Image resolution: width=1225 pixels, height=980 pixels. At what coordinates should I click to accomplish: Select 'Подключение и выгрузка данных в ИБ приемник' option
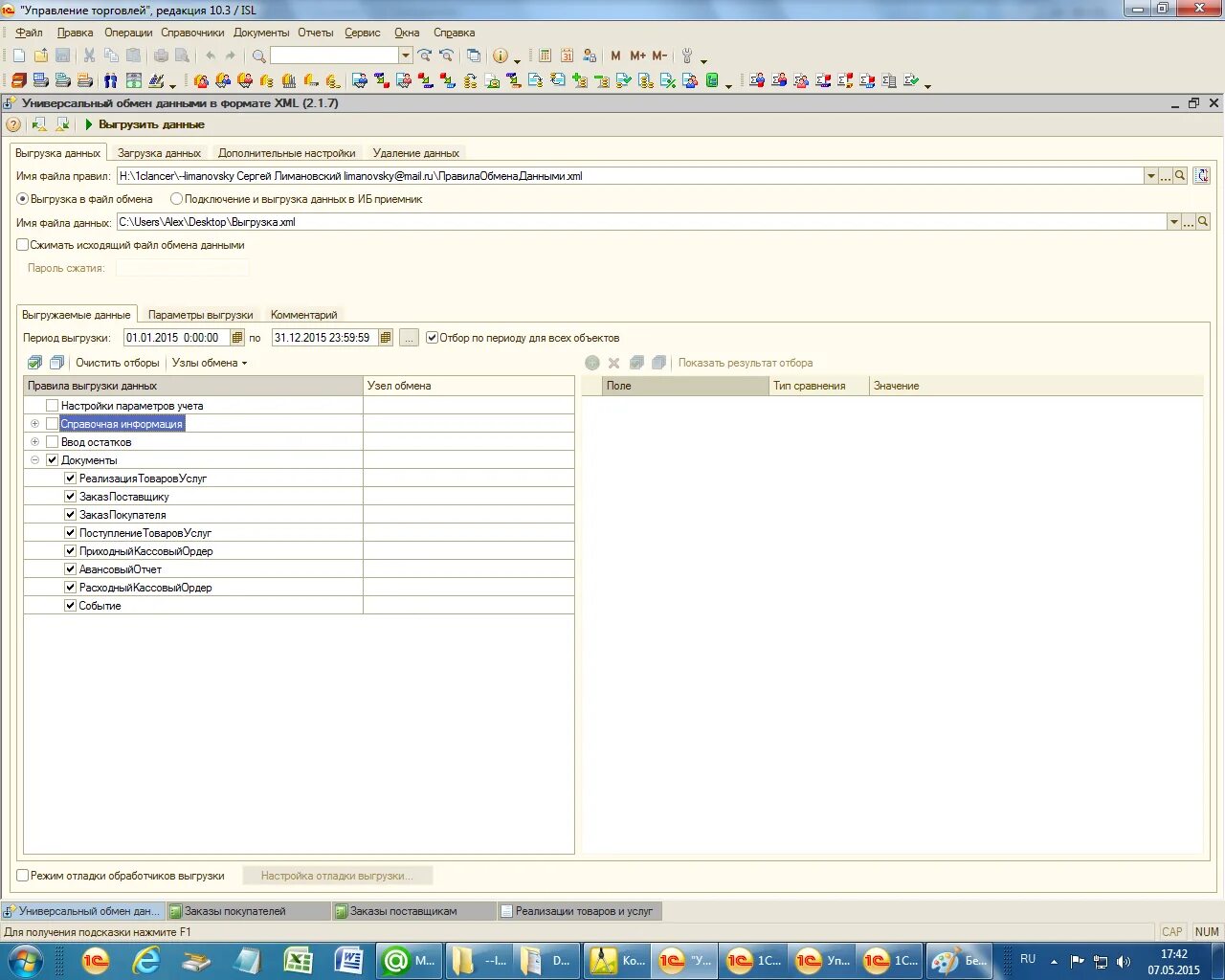176,199
